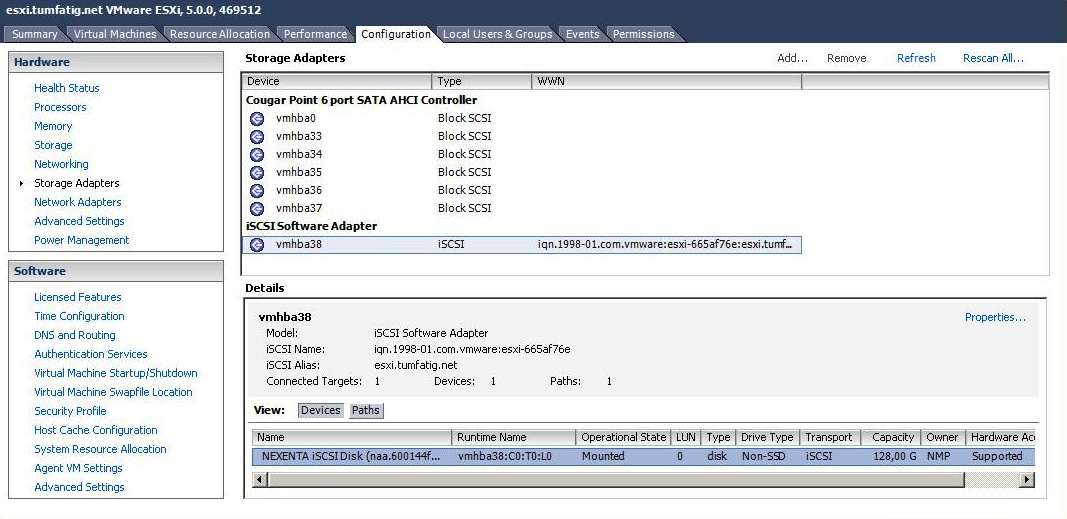The image size is (1067, 519).
Task: Open Storage in Hardware list
Action: pyautogui.click(x=53, y=145)
